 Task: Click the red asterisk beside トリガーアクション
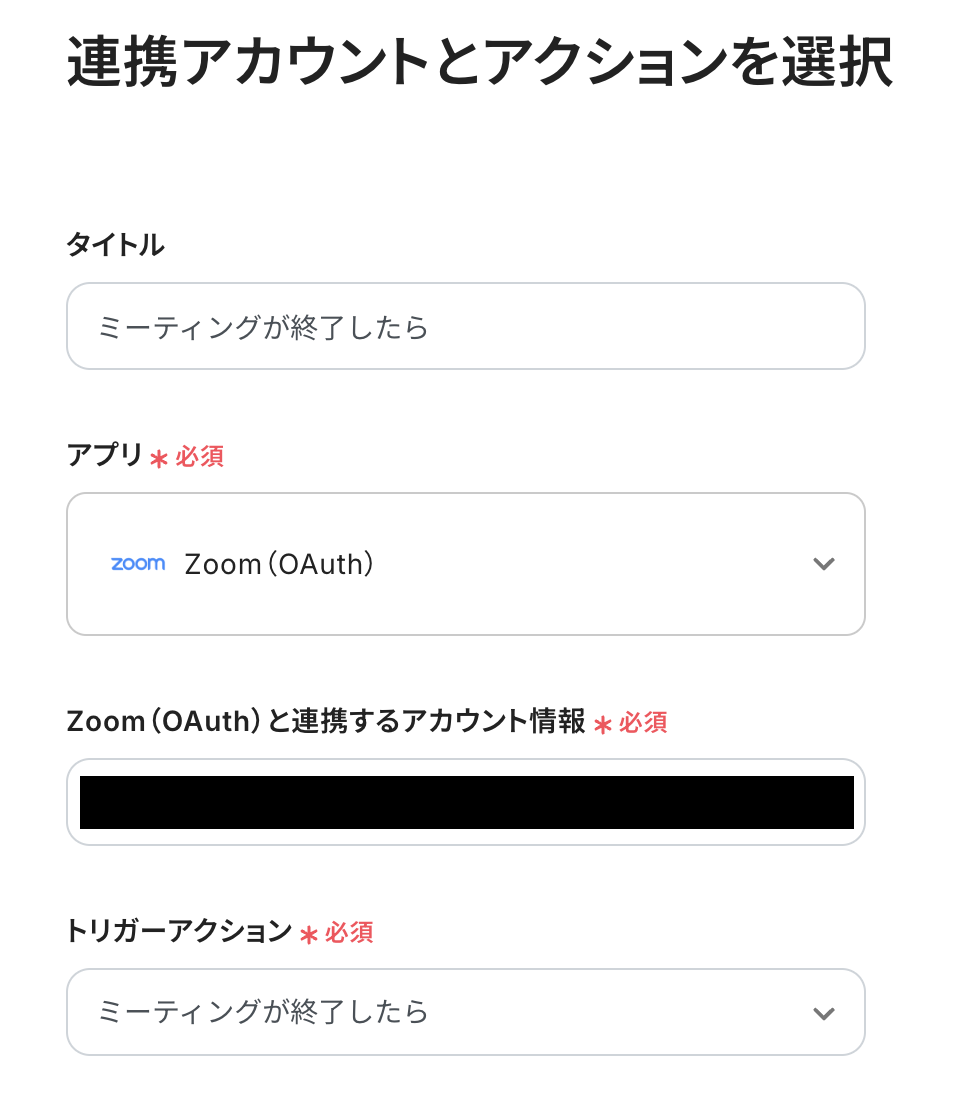[x=309, y=934]
